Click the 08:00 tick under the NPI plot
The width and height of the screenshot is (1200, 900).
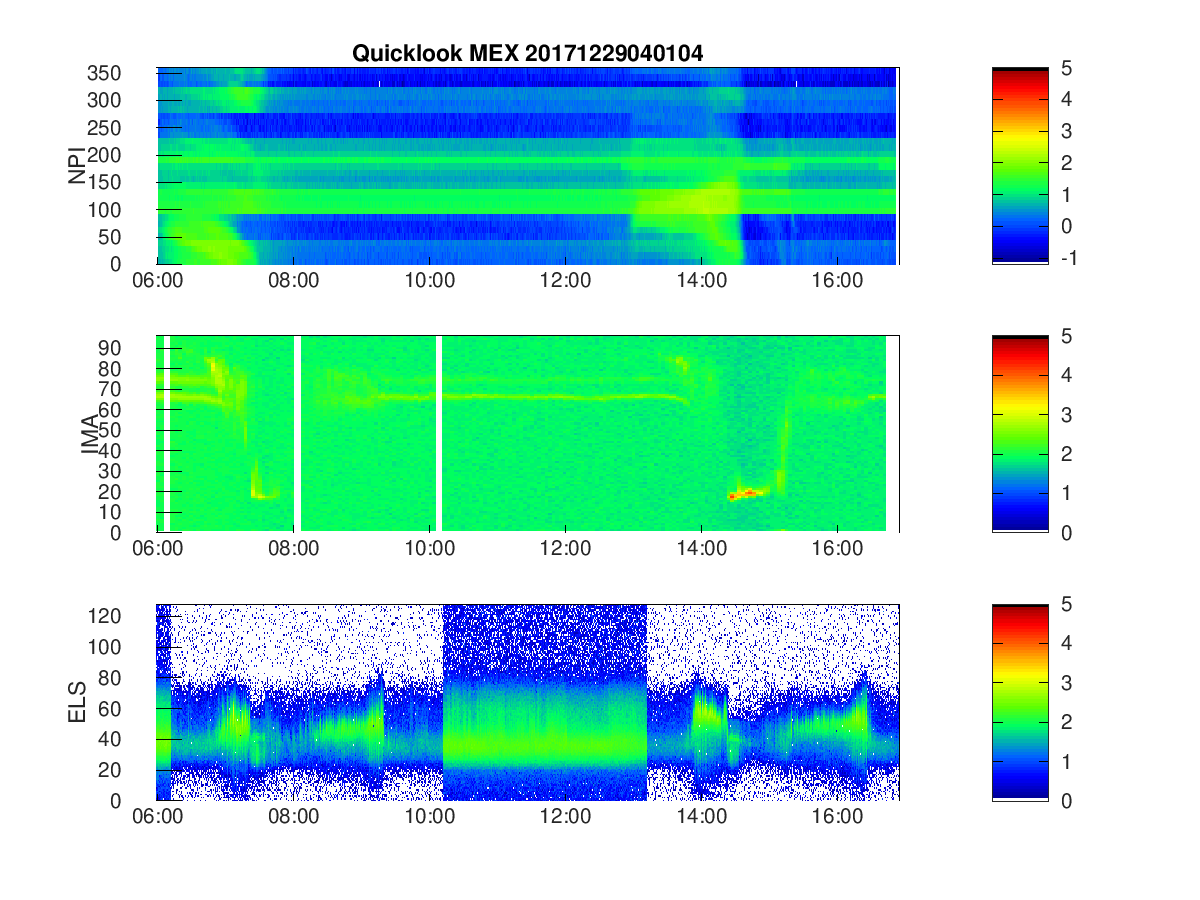(294, 281)
